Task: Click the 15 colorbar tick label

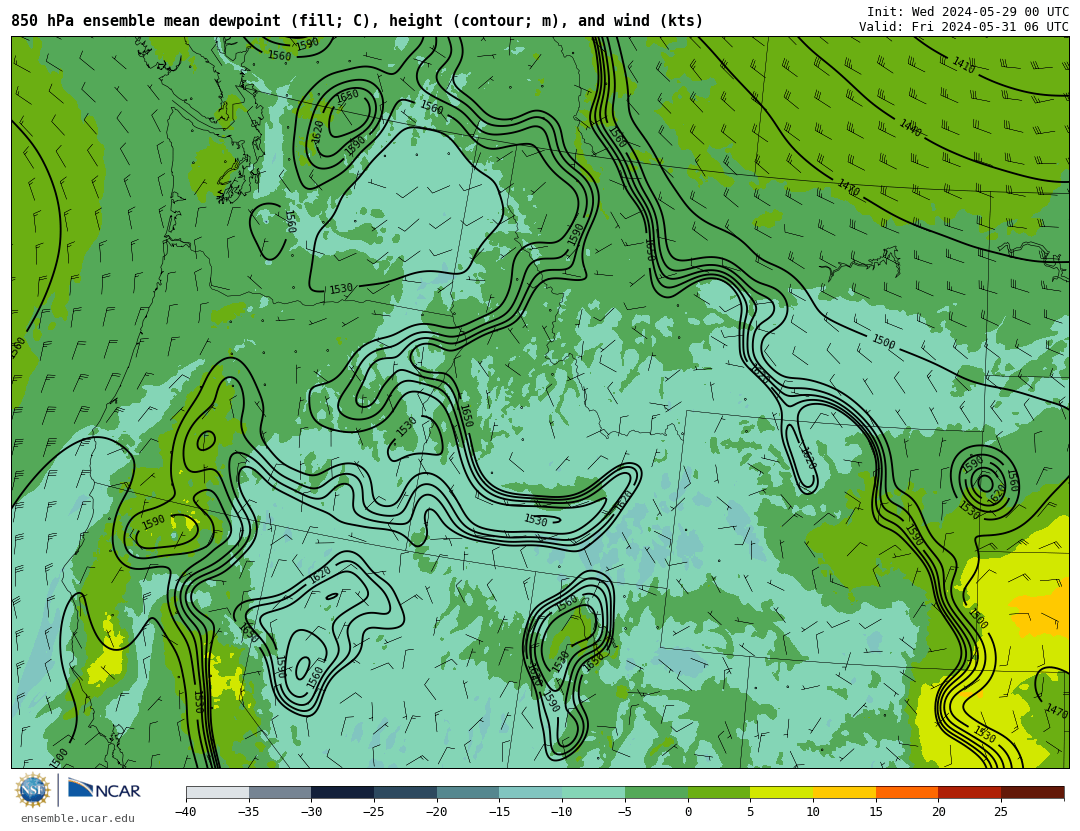Action: click(875, 812)
